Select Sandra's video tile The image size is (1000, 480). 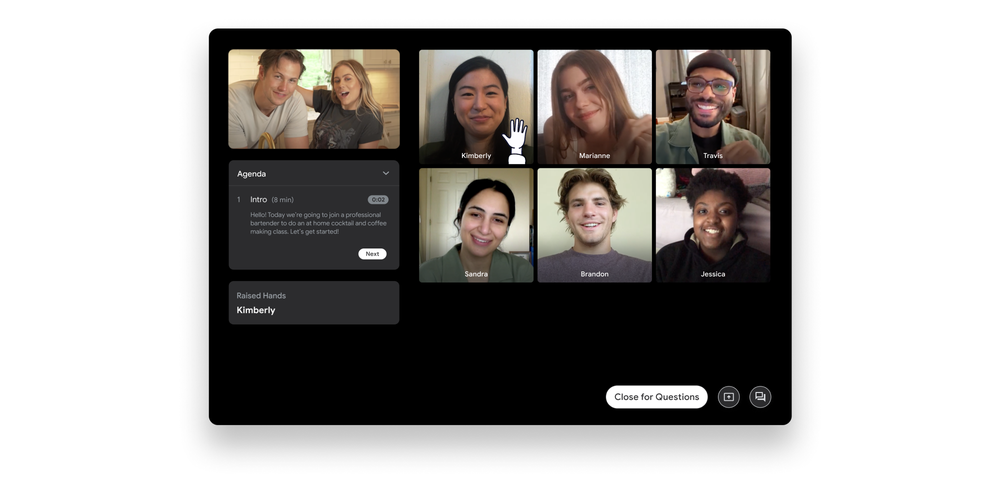pos(476,224)
